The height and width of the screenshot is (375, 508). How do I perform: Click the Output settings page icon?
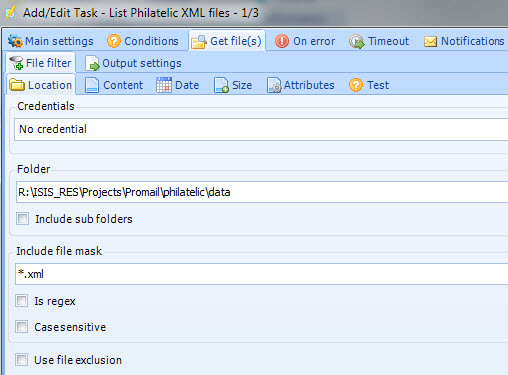coord(92,63)
